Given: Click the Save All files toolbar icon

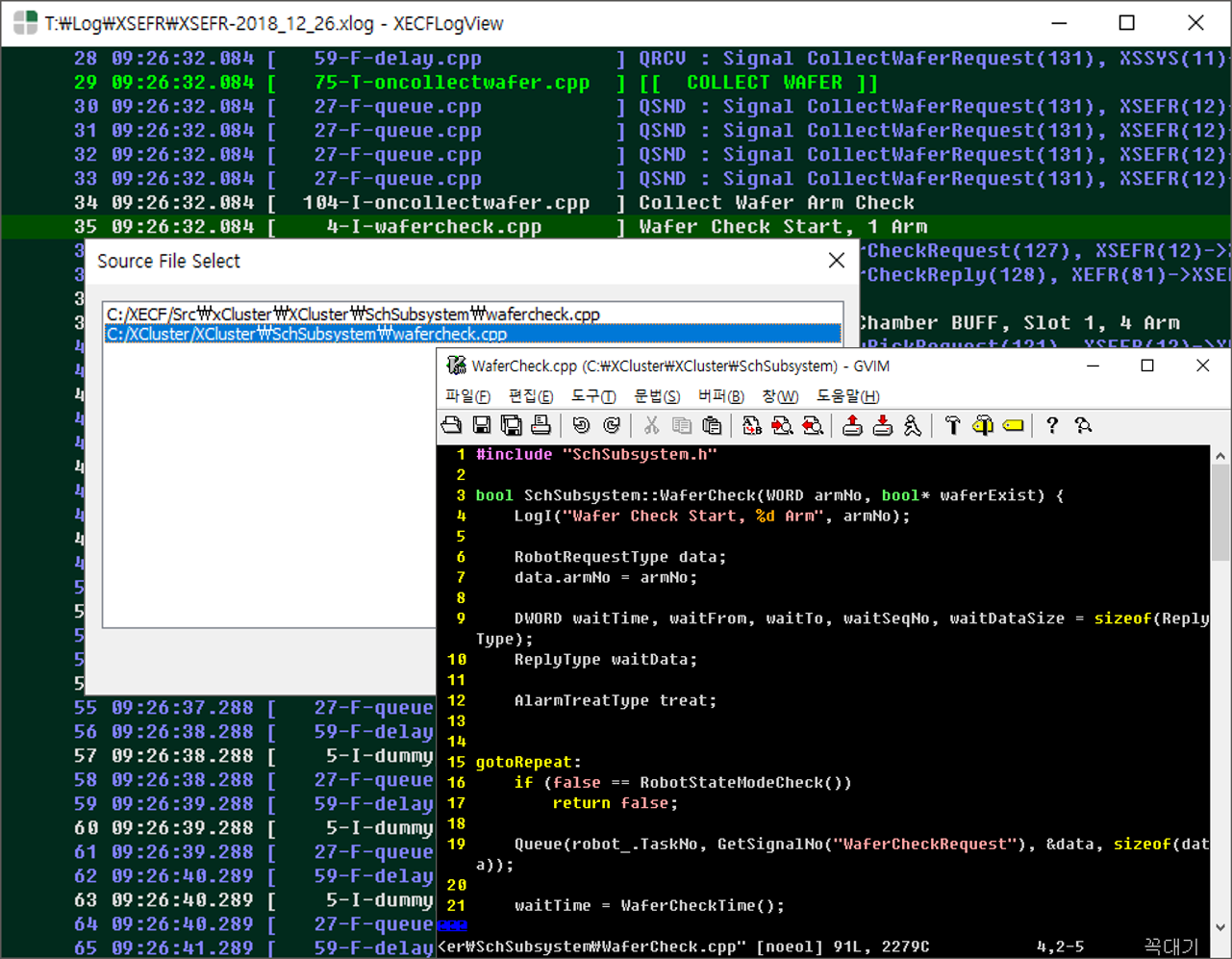Looking at the screenshot, I should point(512,425).
